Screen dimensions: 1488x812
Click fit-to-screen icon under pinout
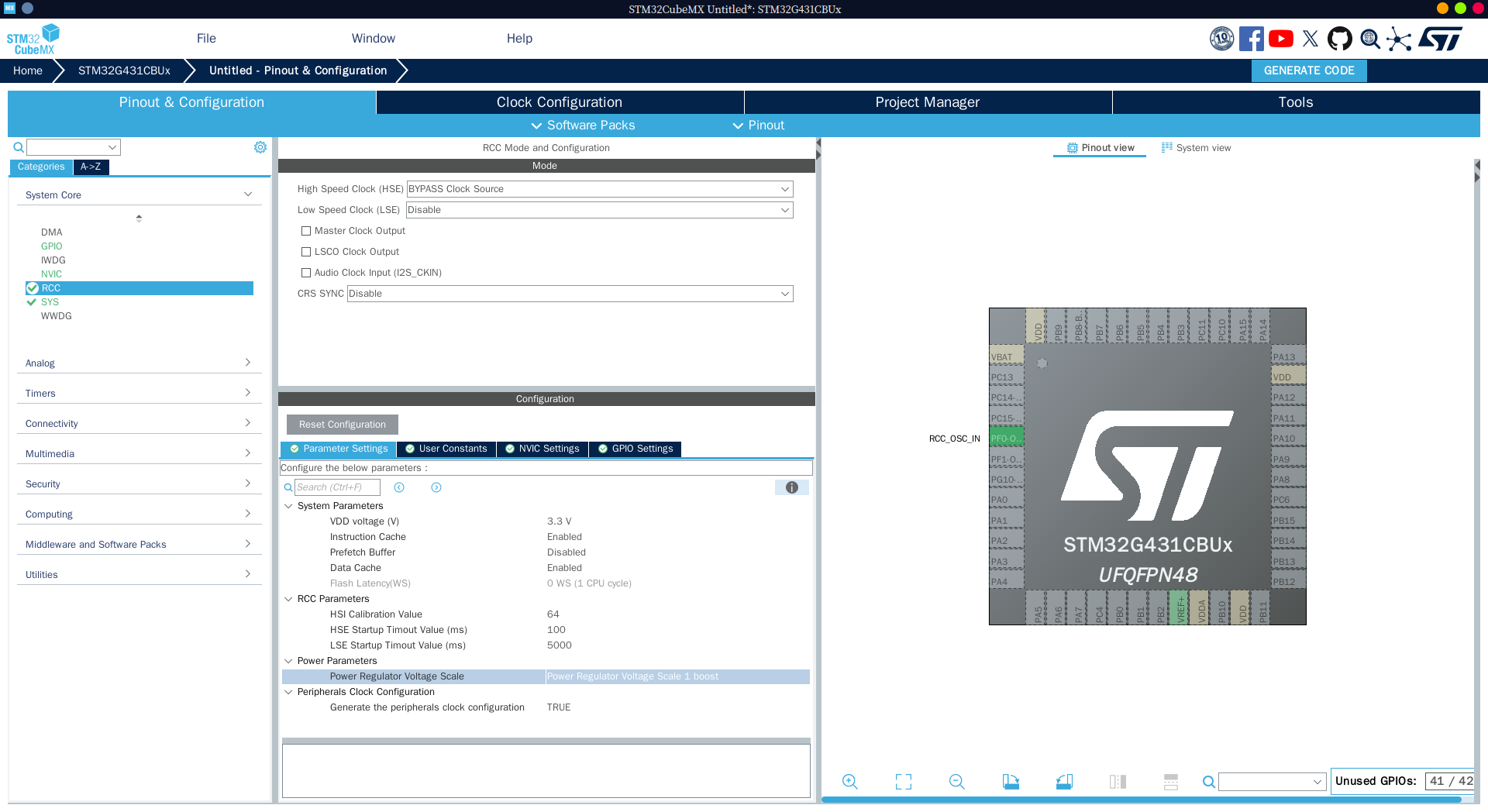(904, 782)
